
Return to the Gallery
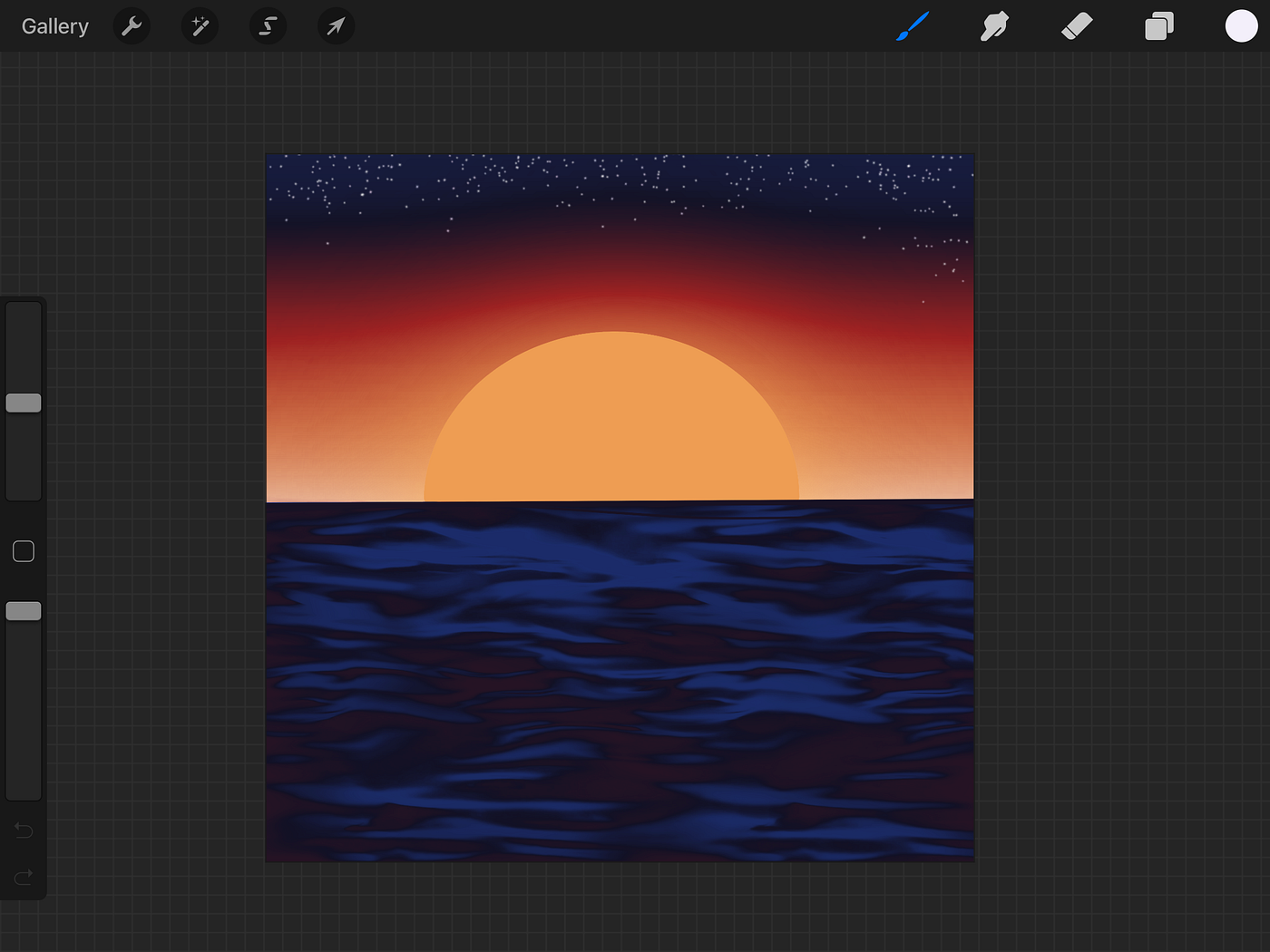coord(54,26)
